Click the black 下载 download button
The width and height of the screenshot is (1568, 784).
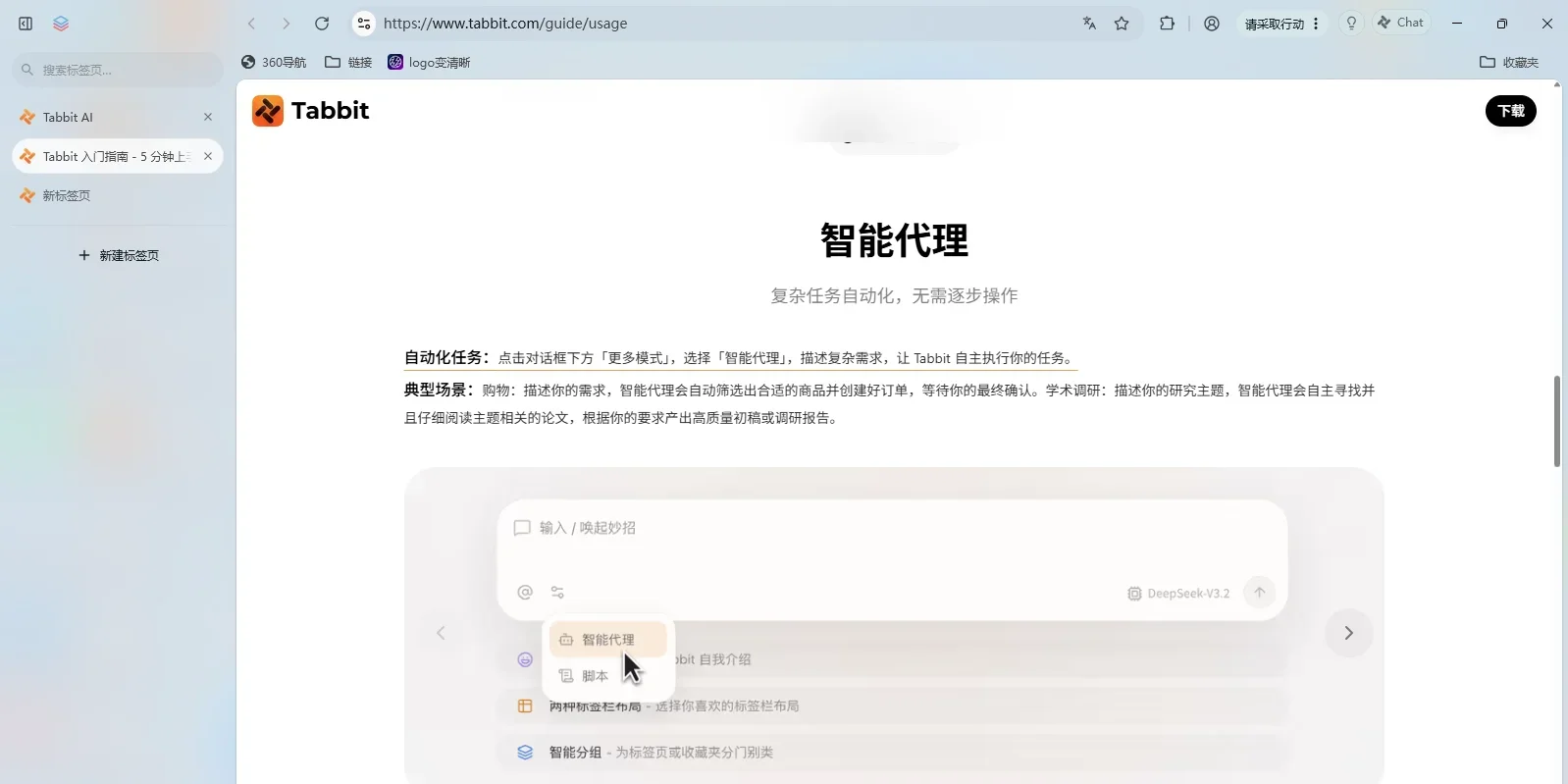click(x=1511, y=111)
